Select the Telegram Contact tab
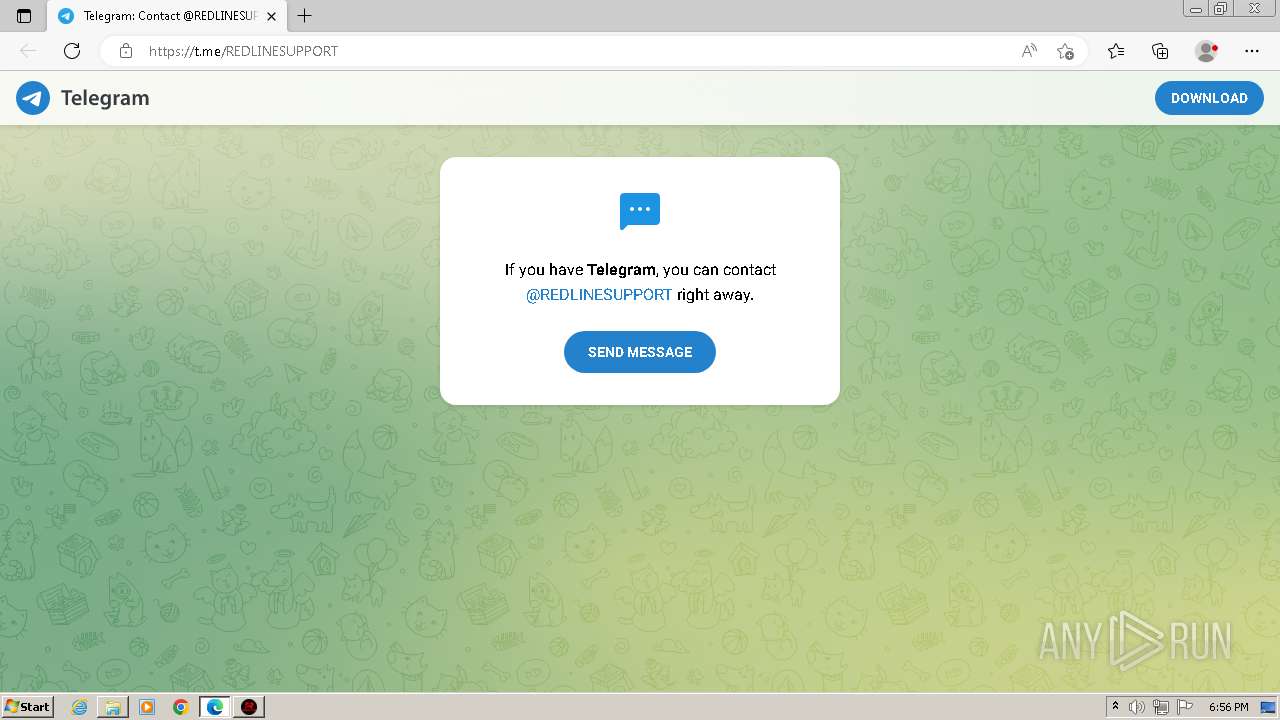 [x=168, y=16]
